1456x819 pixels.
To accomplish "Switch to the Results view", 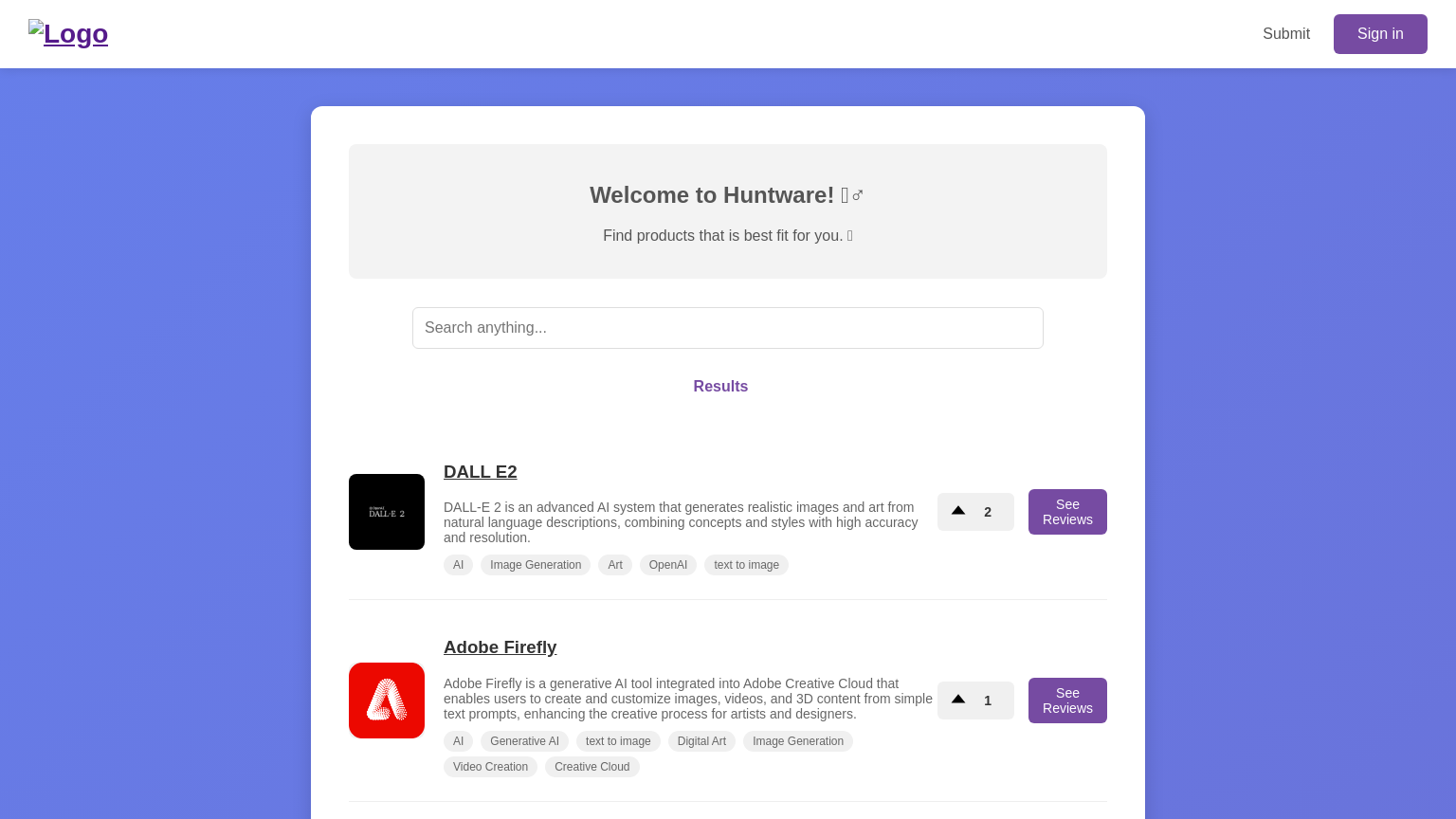I will 720,387.
